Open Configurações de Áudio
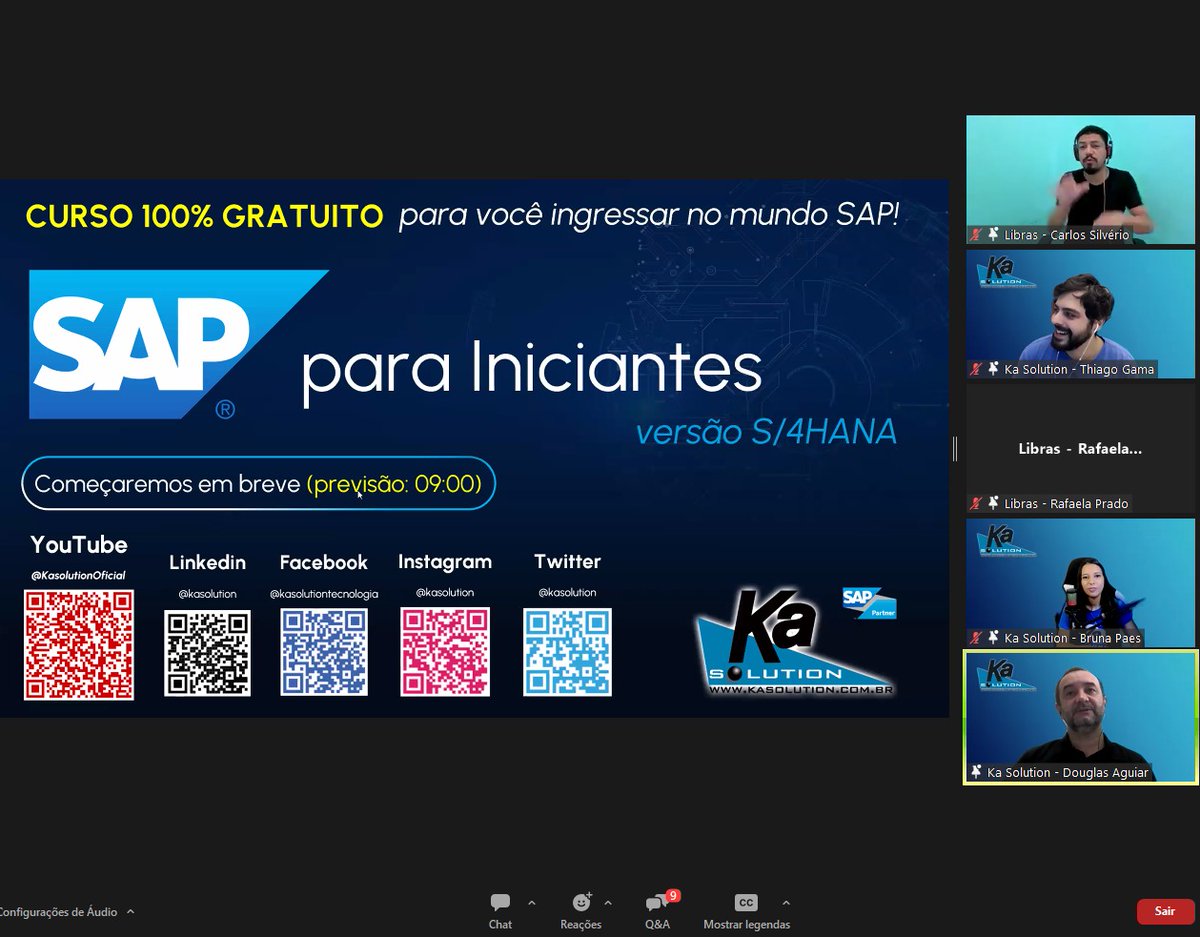 tap(58, 912)
